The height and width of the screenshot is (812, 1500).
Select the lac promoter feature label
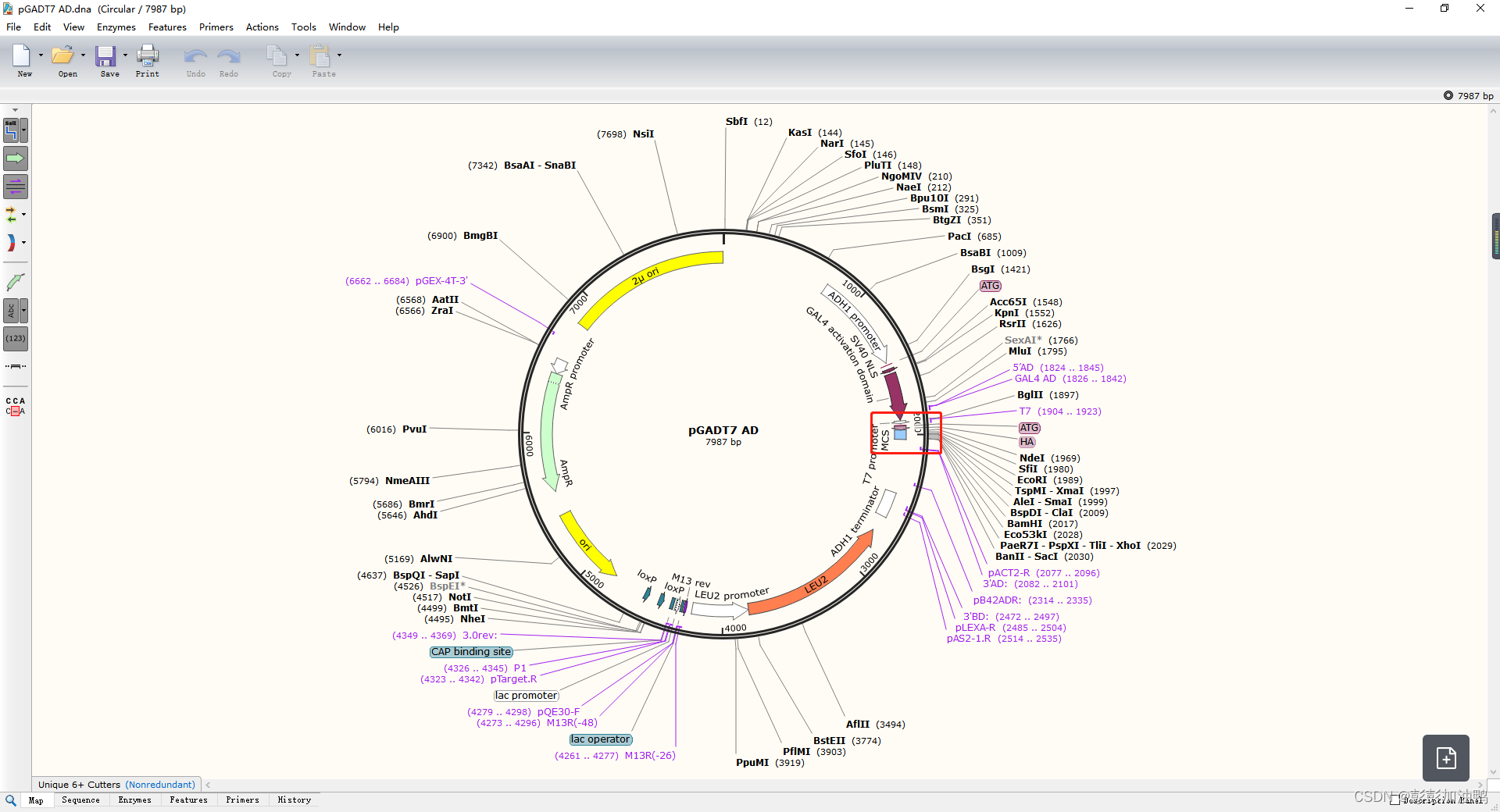(527, 696)
